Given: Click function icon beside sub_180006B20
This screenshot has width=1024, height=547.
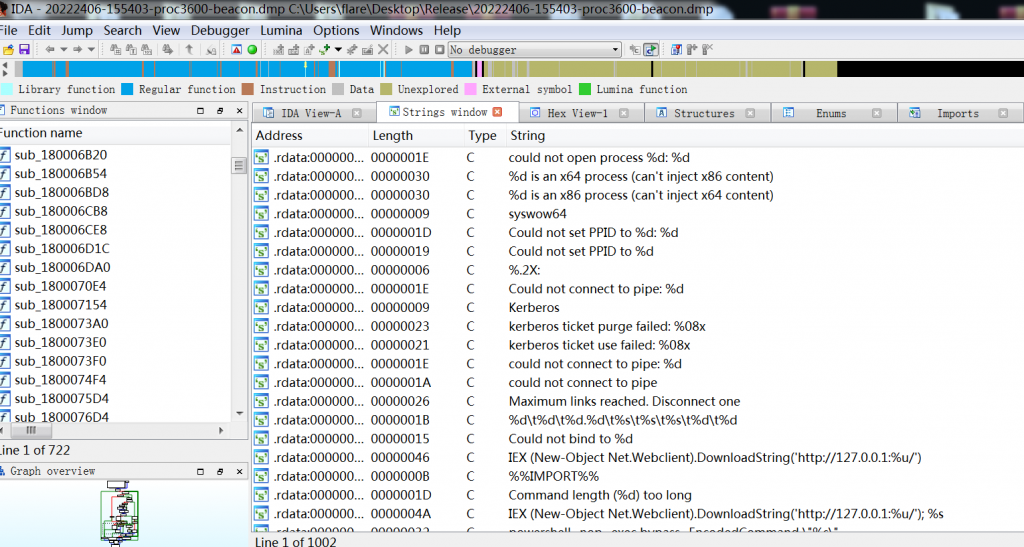Looking at the screenshot, I should click(5, 155).
